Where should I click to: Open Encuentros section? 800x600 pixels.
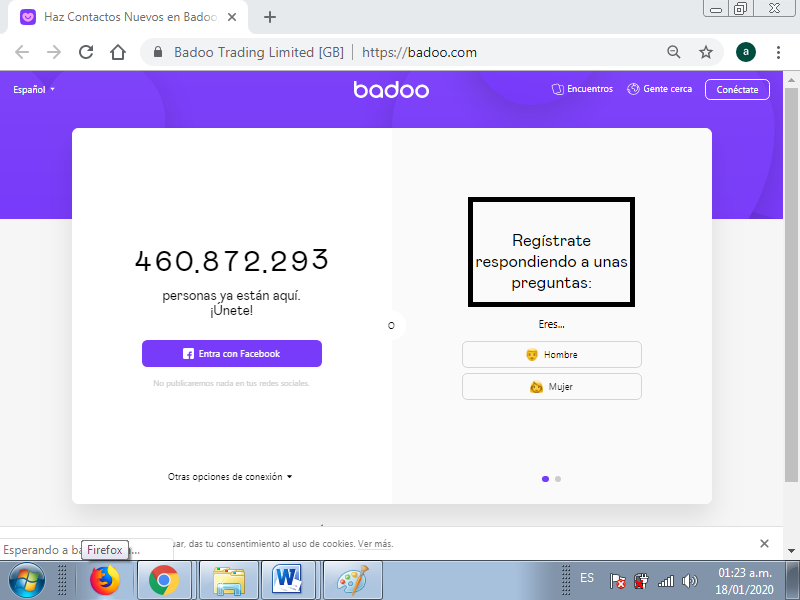(582, 89)
